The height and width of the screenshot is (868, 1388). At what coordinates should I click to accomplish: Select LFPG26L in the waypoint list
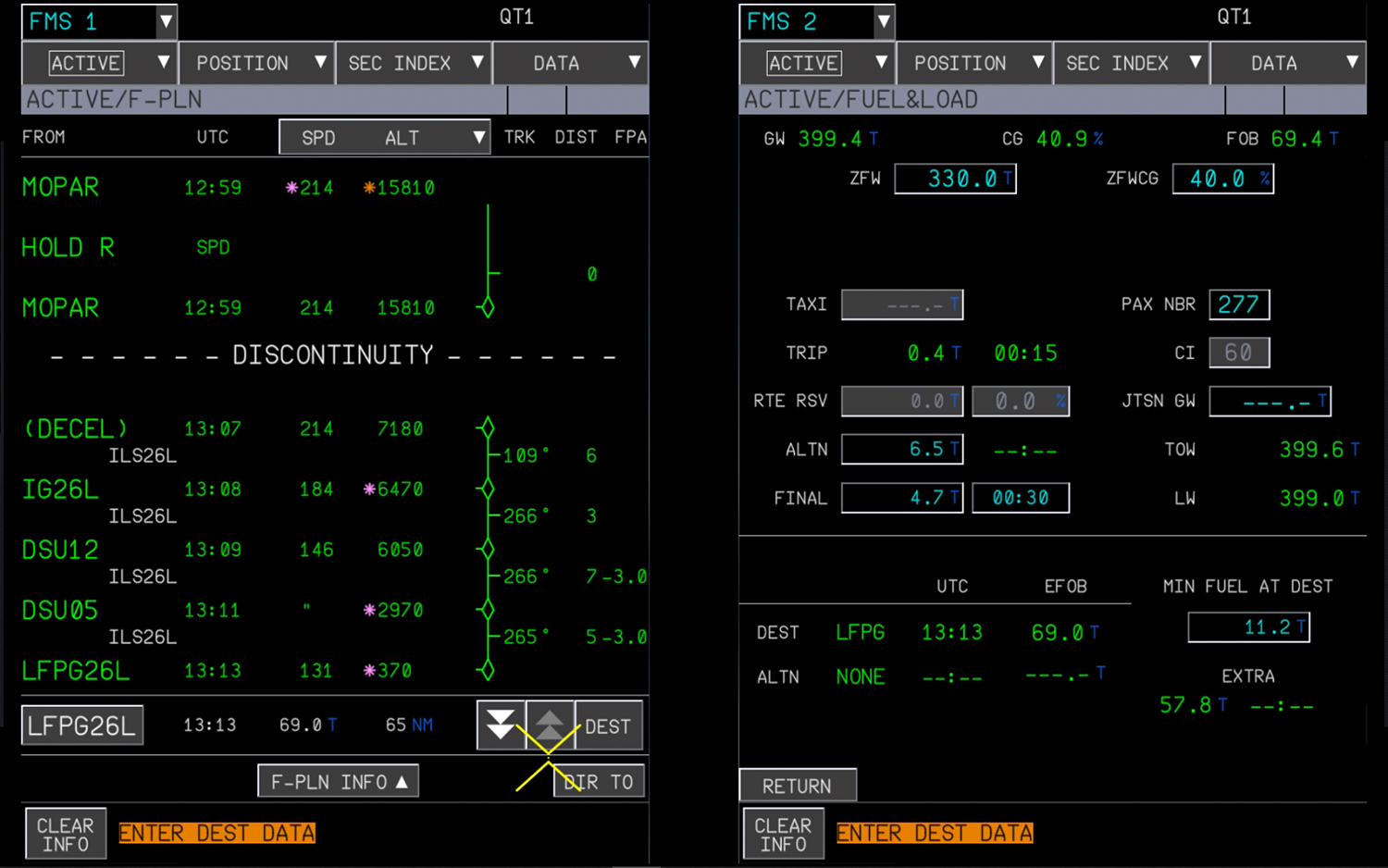(x=76, y=671)
